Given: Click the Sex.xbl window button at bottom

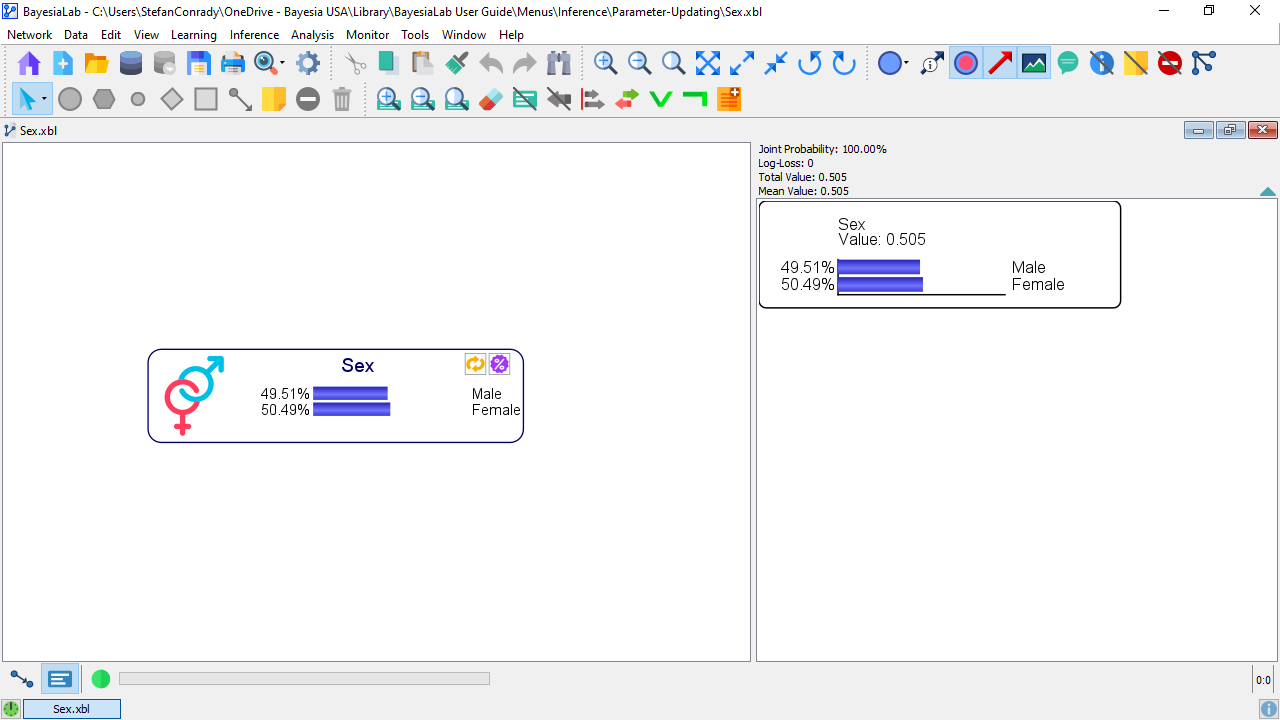Looking at the screenshot, I should click(x=71, y=709).
